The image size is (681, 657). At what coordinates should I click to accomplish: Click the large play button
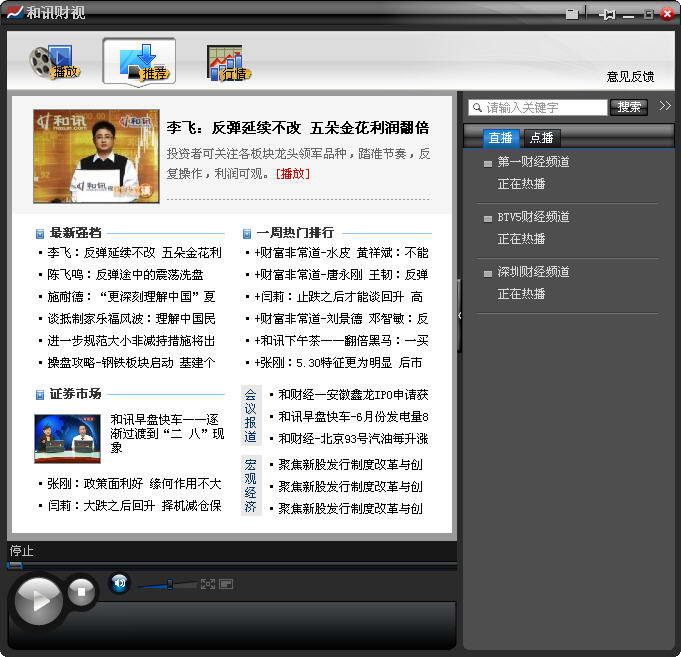(x=39, y=601)
